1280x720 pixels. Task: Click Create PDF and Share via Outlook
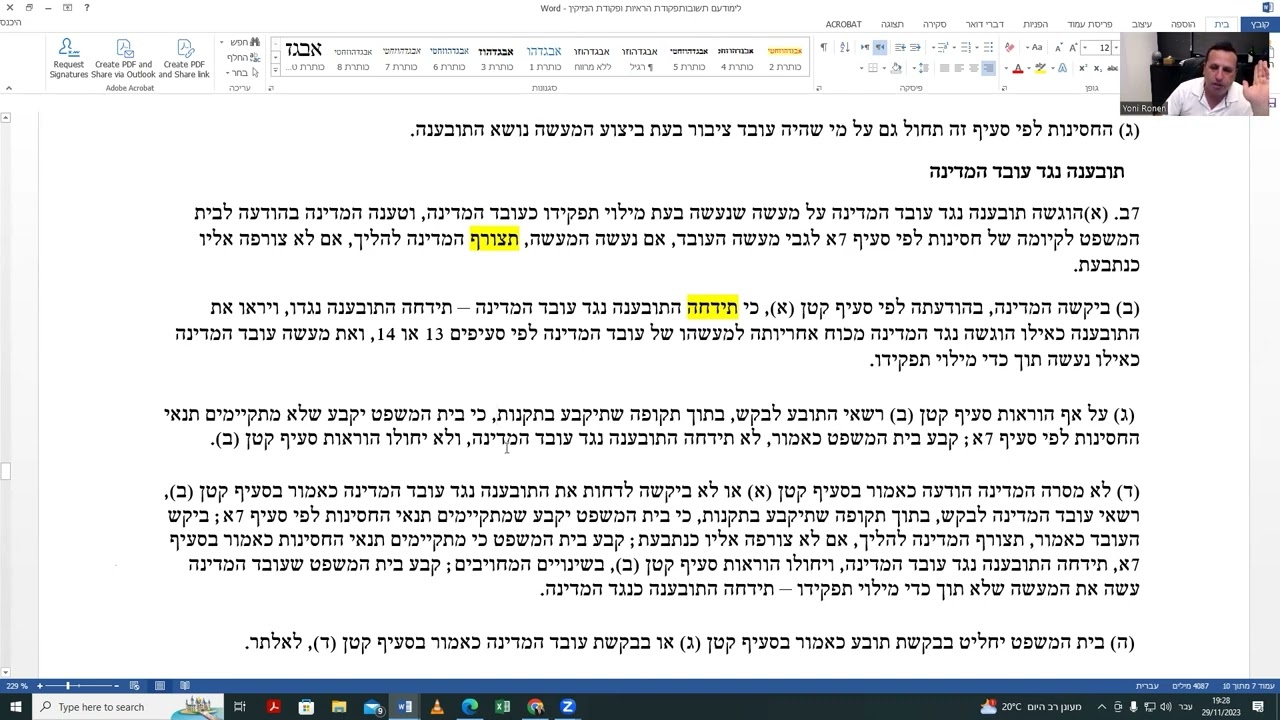[x=124, y=58]
